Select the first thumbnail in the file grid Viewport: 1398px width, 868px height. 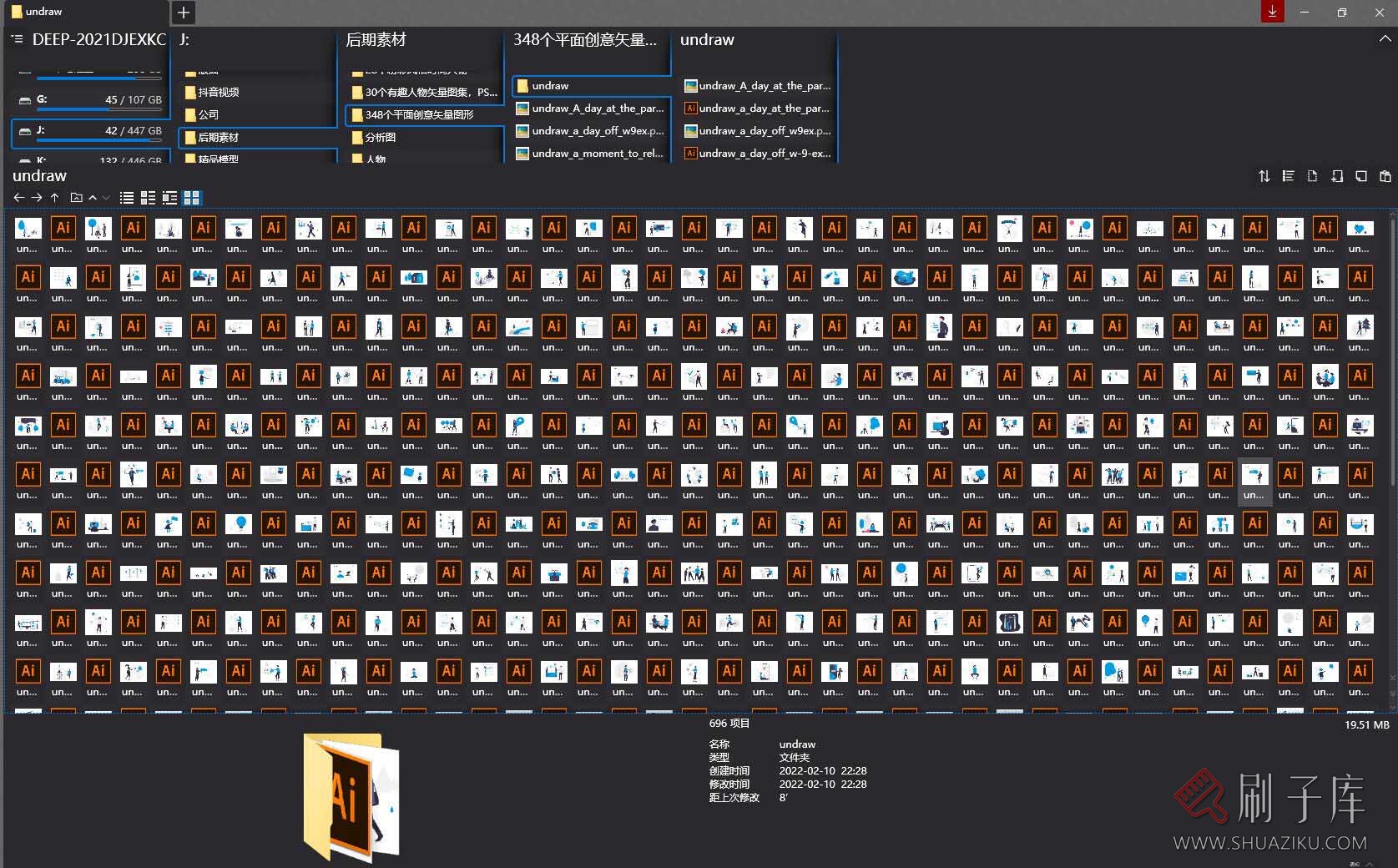point(28,229)
